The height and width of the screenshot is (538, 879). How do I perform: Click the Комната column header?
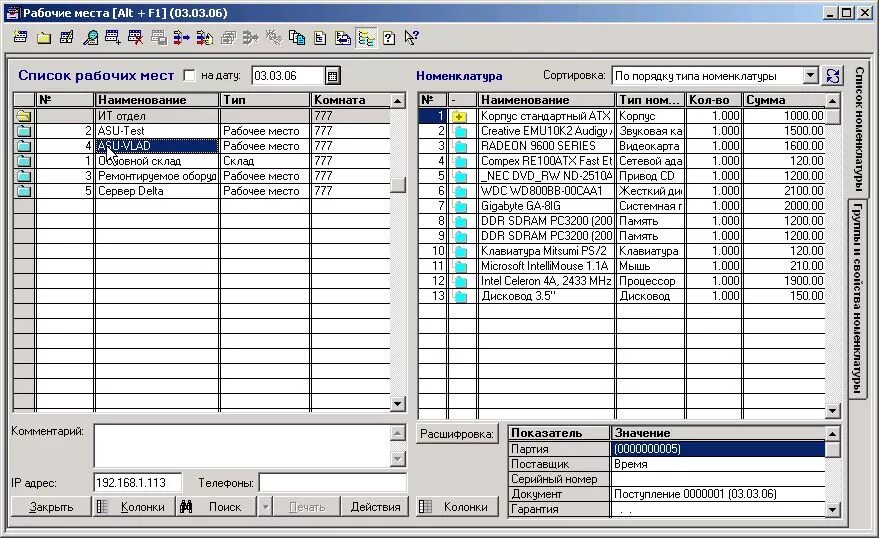[350, 100]
